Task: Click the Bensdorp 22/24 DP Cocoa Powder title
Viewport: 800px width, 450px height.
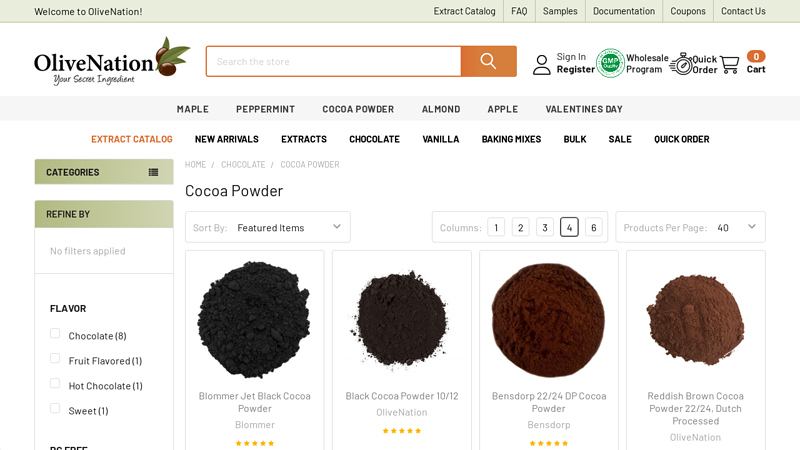Action: point(548,402)
